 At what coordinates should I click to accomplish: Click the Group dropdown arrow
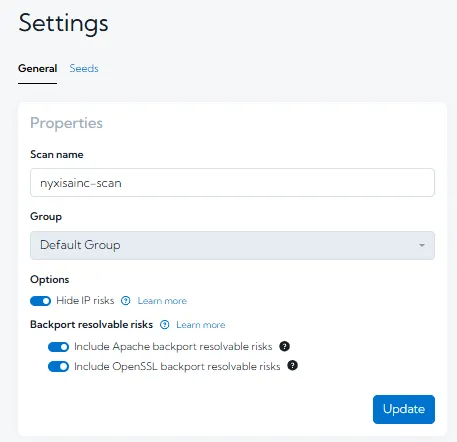[422, 245]
